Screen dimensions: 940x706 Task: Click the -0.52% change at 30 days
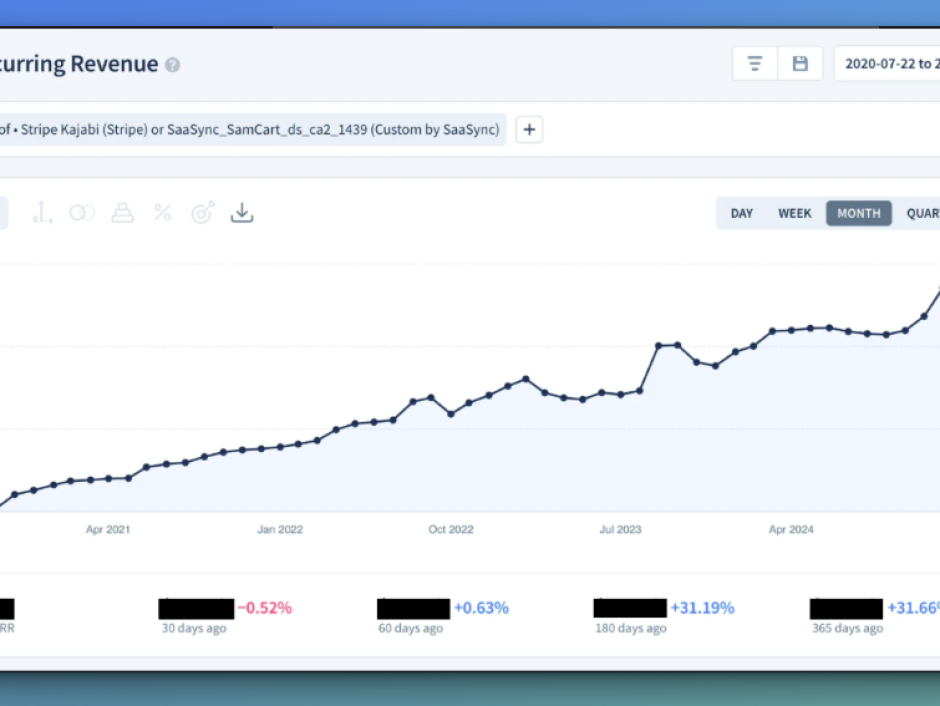[265, 607]
